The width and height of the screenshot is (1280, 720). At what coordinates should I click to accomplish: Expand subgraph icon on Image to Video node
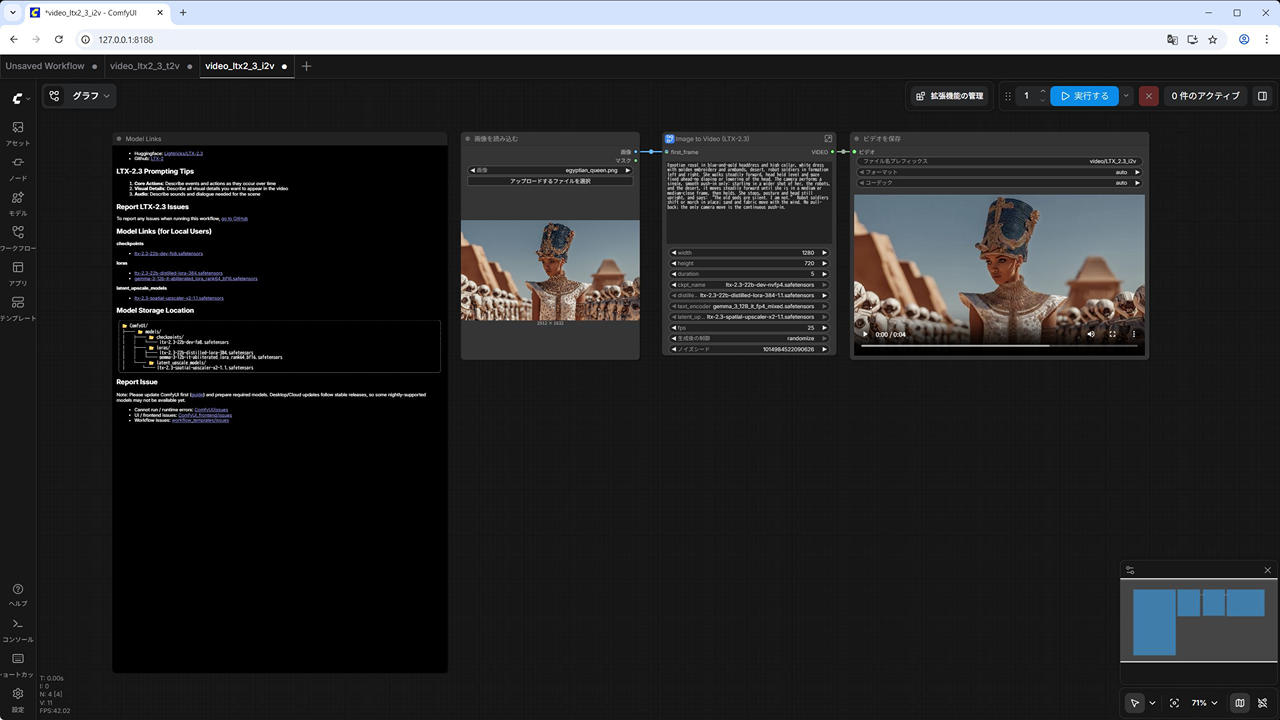tap(828, 139)
